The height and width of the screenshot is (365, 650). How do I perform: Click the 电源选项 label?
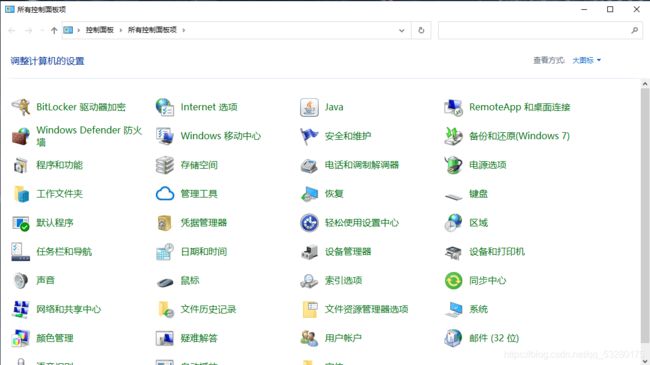point(488,165)
